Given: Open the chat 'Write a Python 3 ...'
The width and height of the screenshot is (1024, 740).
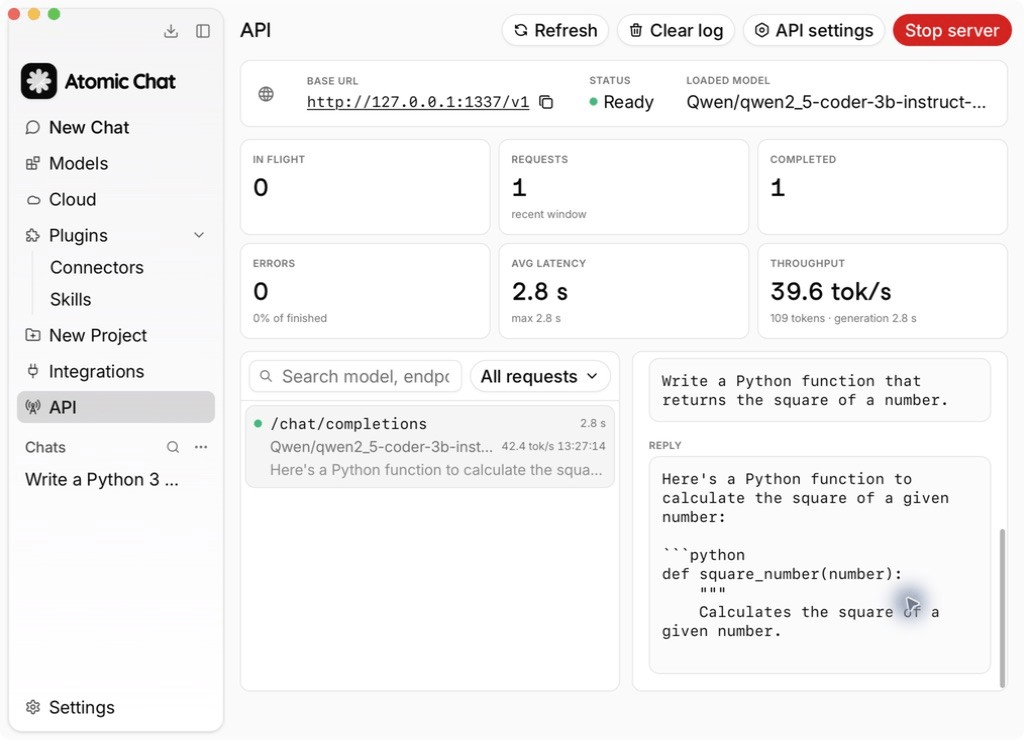Looking at the screenshot, I should (102, 479).
